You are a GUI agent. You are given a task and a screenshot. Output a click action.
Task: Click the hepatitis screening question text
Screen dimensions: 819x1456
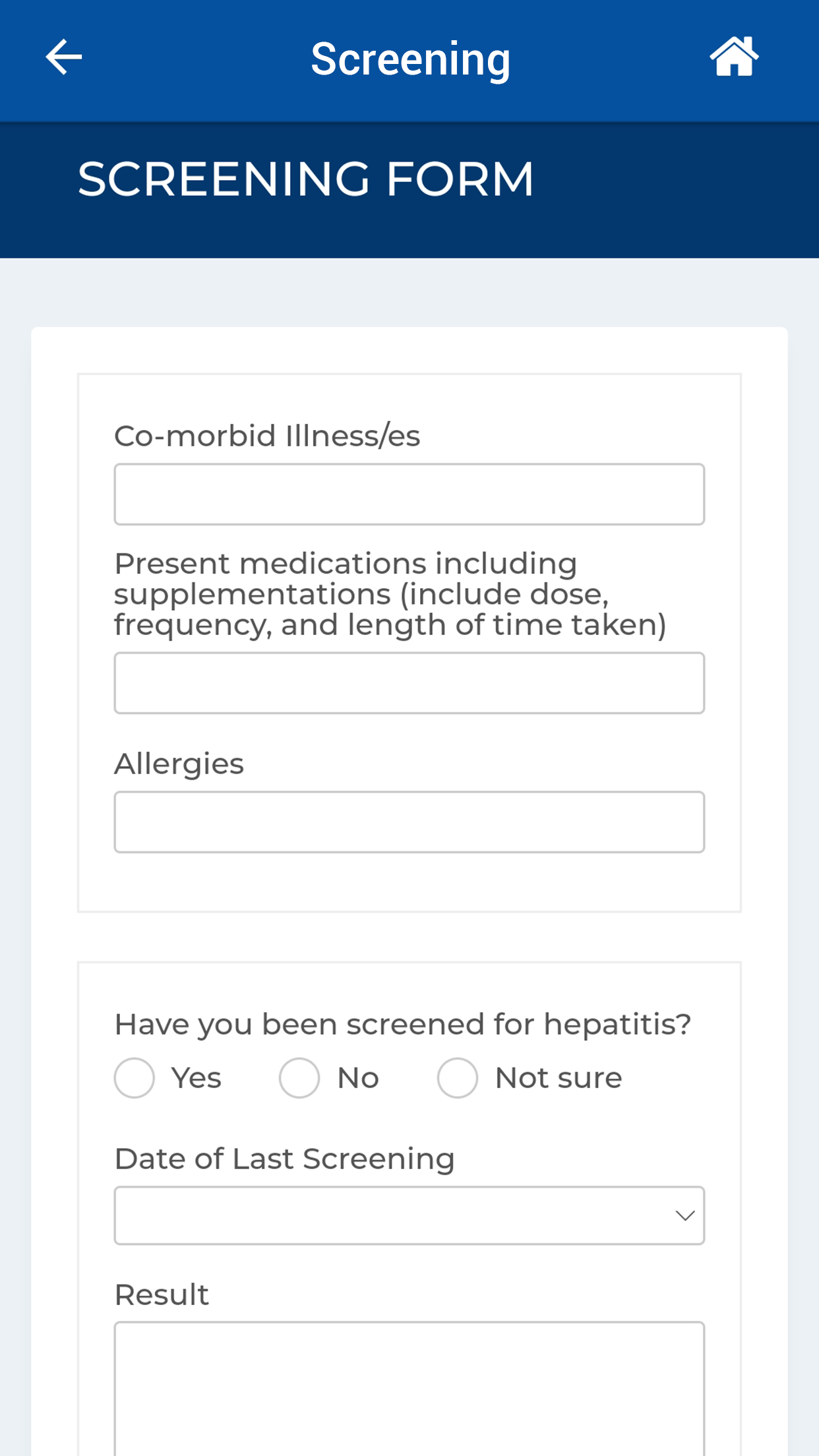(403, 1025)
